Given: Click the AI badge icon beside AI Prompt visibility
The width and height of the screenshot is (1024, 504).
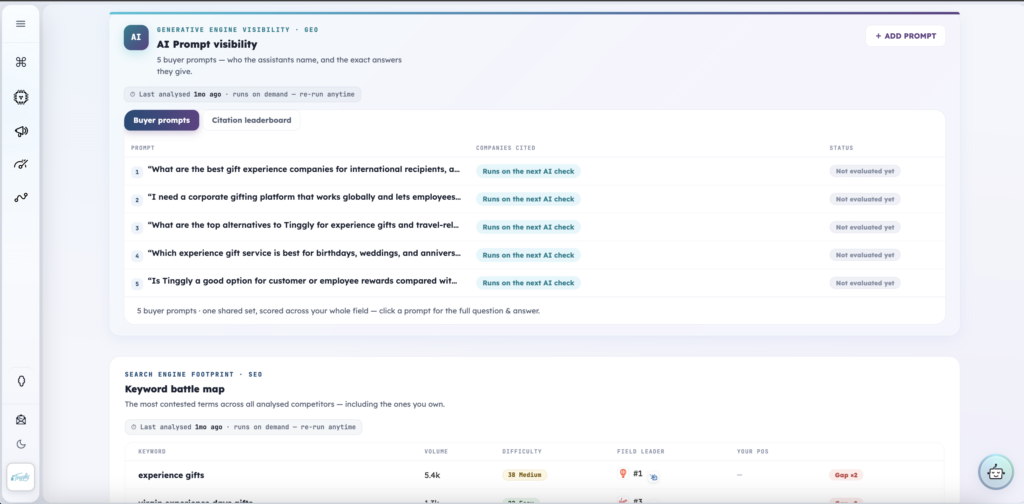Looking at the screenshot, I should point(136,37).
